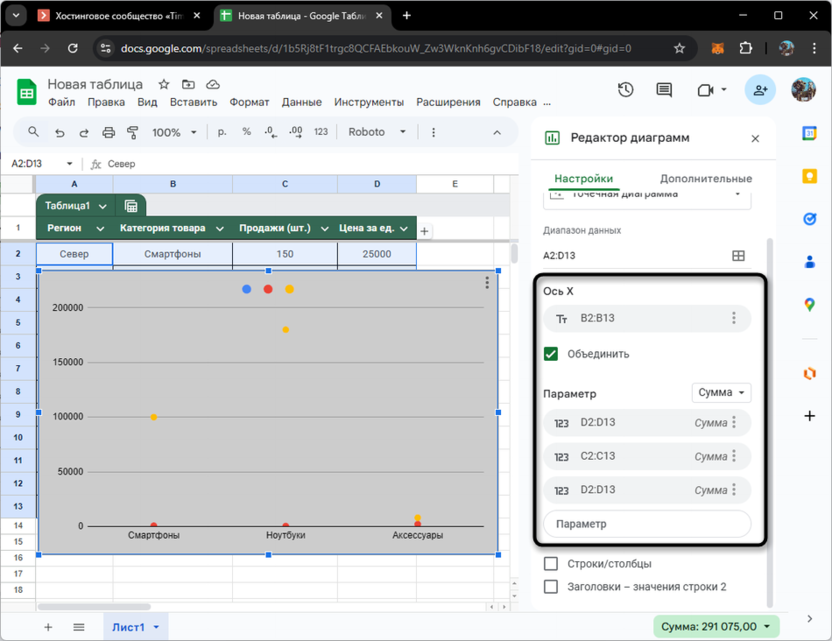832x641 pixels.
Task: Open version history clock icon
Action: tap(626, 90)
